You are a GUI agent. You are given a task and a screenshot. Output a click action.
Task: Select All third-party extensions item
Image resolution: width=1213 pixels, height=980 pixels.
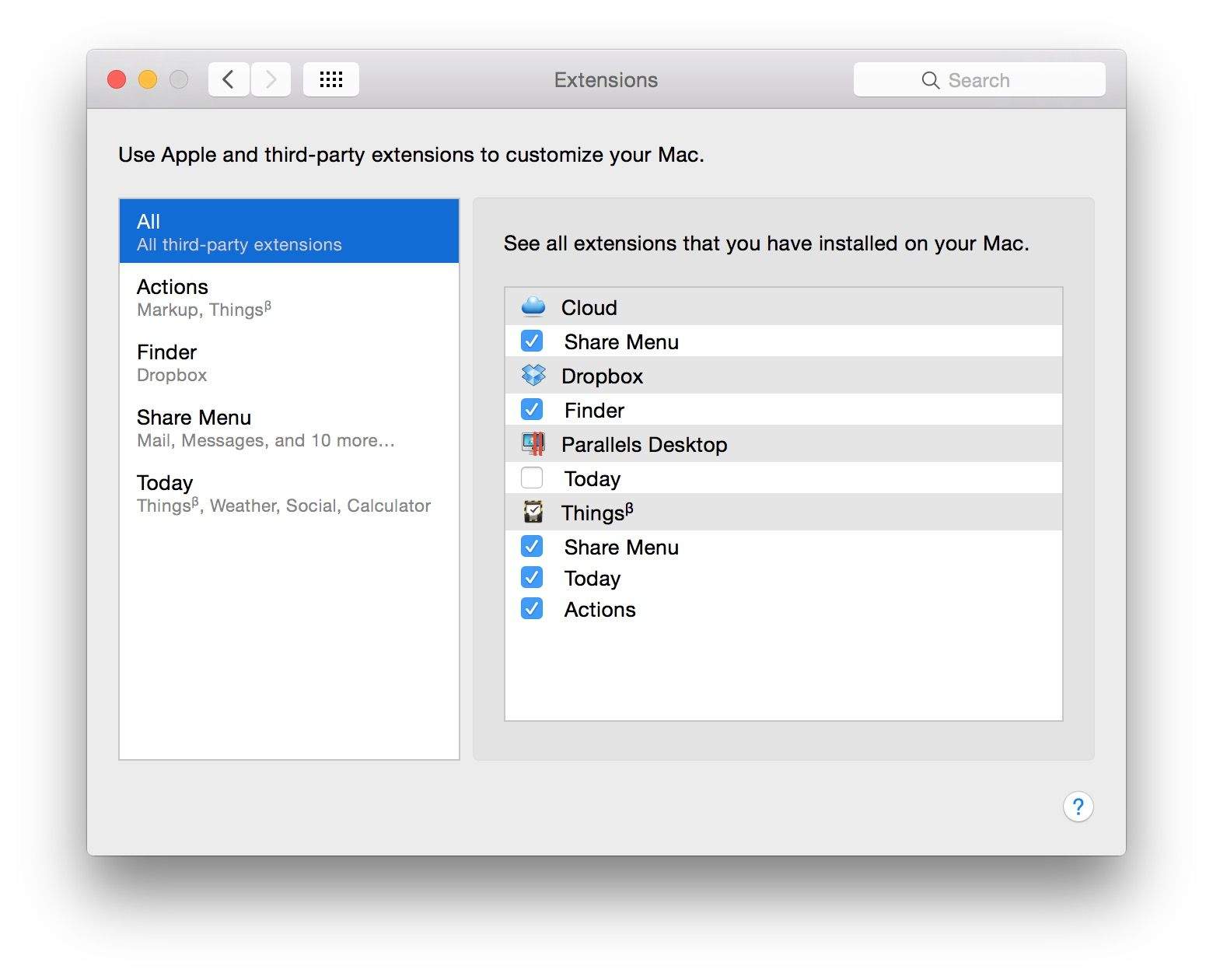click(x=288, y=232)
